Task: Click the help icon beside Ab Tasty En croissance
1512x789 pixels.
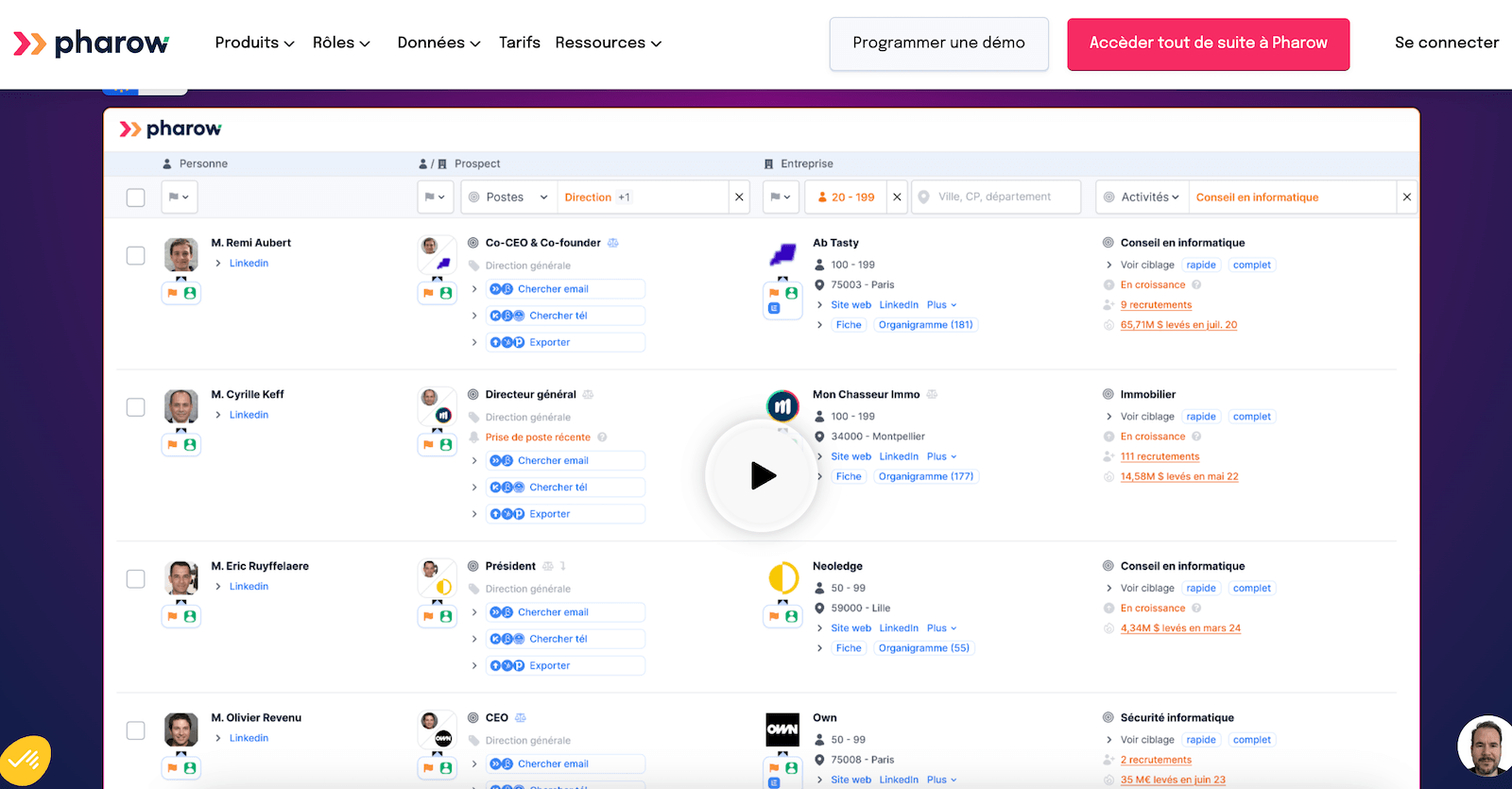Action: click(x=1196, y=285)
